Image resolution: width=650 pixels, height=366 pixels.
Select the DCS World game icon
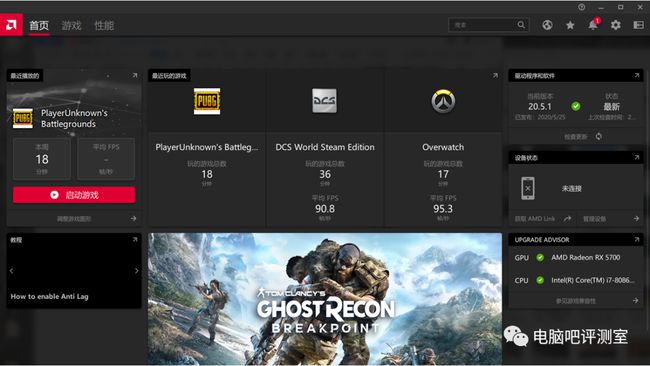(325, 101)
